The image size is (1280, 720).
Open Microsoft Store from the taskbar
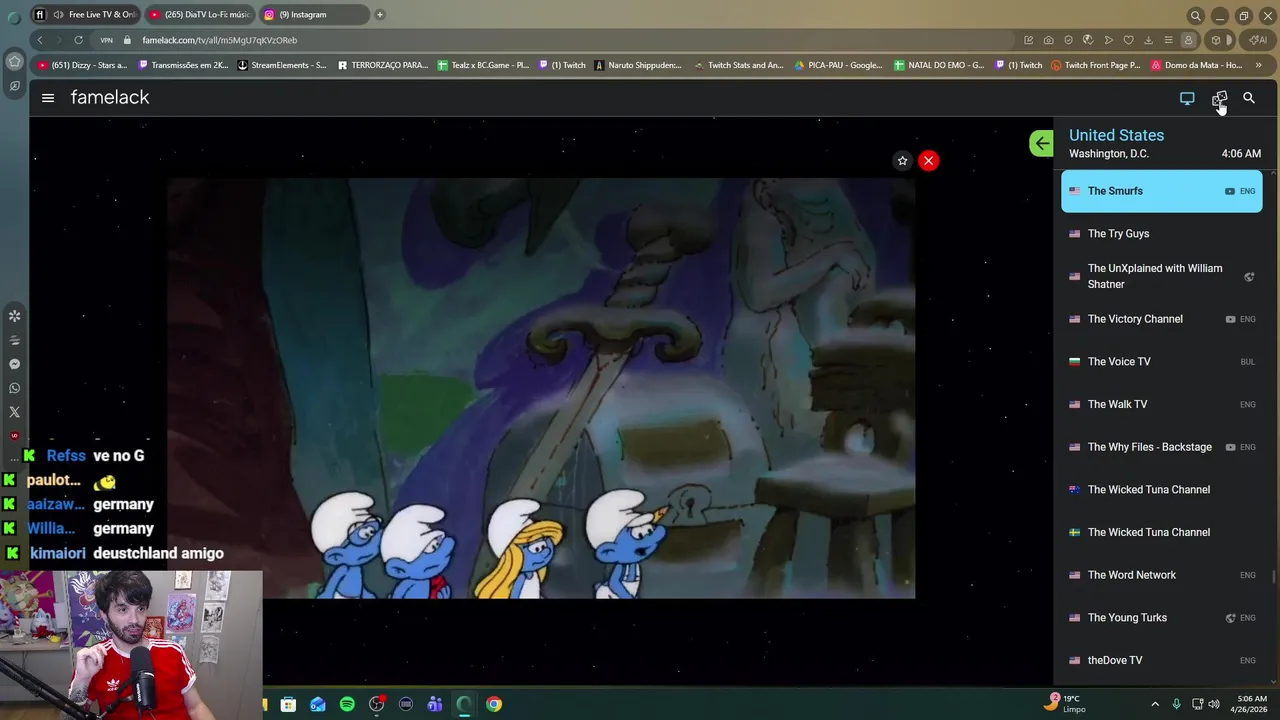288,704
